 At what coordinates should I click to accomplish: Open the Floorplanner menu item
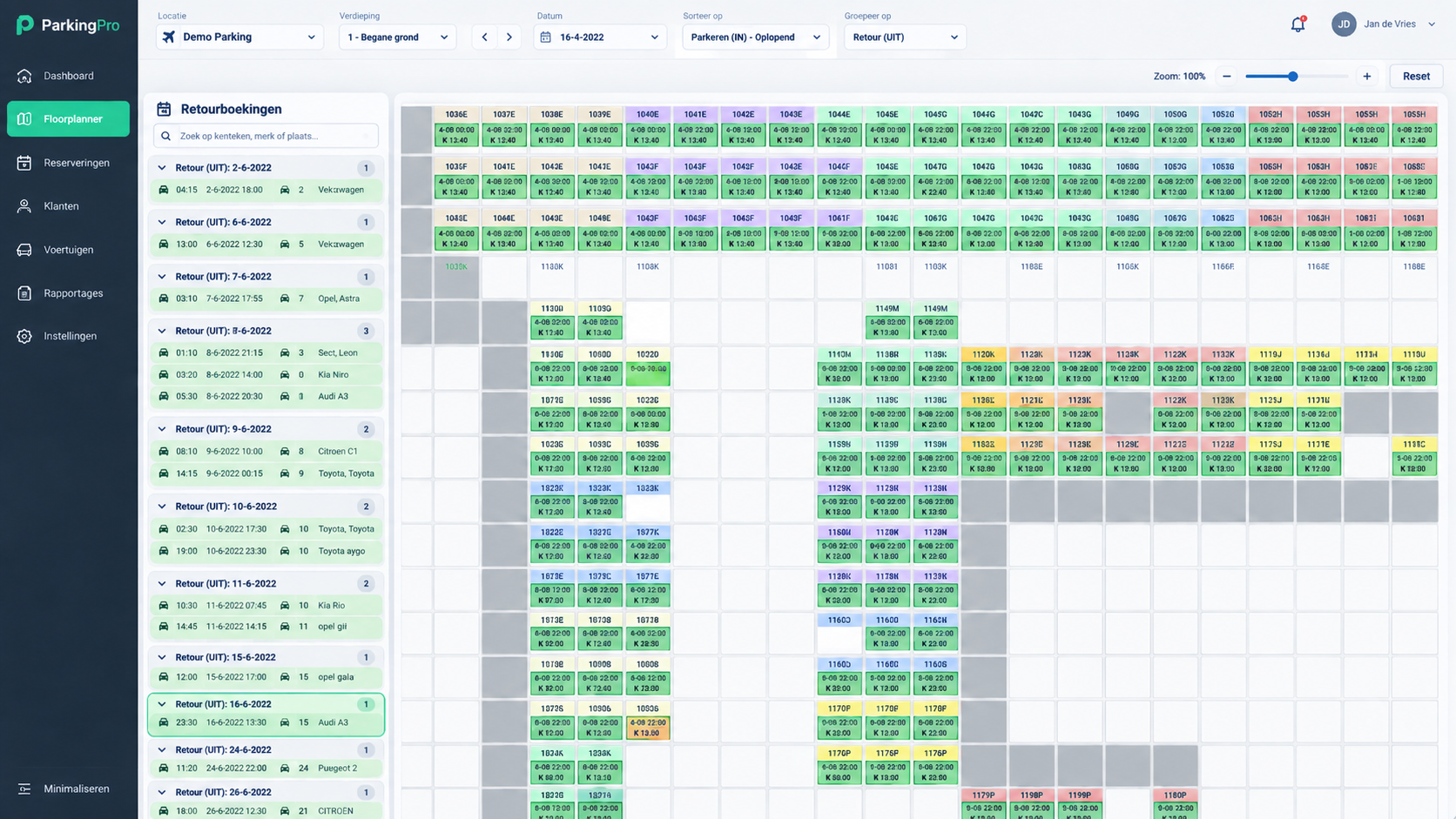tap(68, 119)
